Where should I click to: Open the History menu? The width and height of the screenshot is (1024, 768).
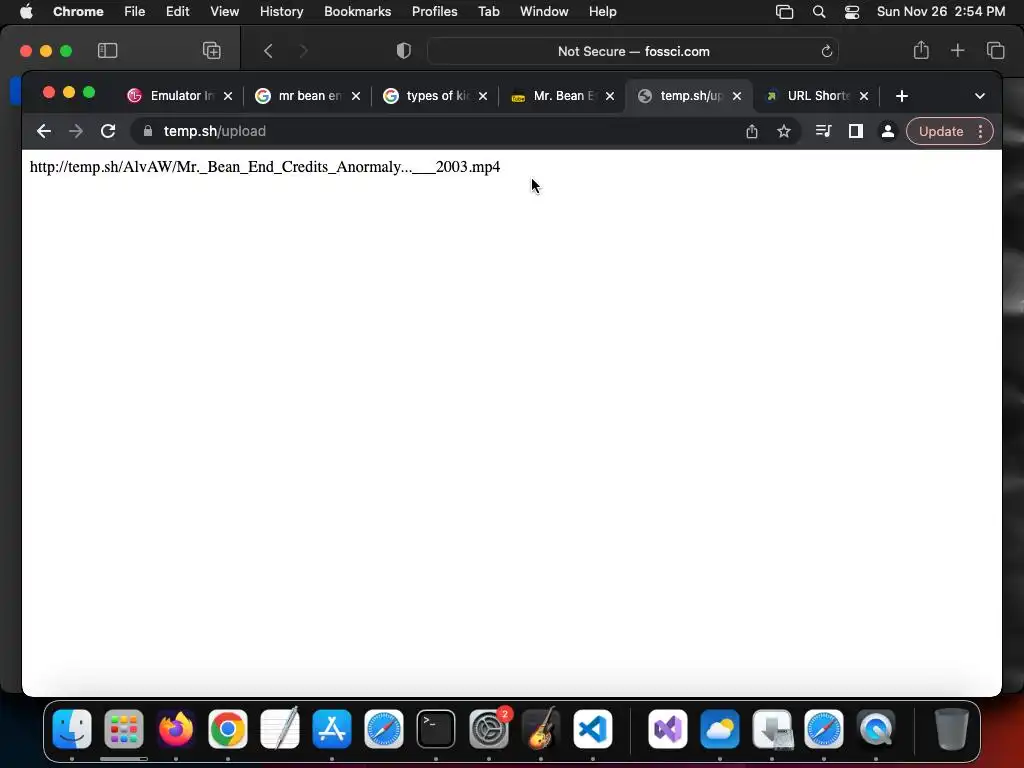tap(281, 12)
